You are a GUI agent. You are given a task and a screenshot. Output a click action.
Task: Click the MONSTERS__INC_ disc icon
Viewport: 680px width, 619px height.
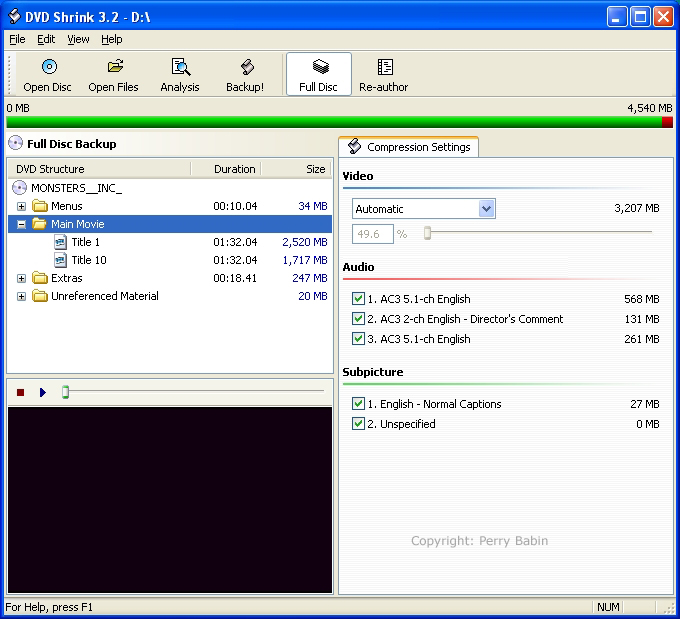tap(19, 188)
